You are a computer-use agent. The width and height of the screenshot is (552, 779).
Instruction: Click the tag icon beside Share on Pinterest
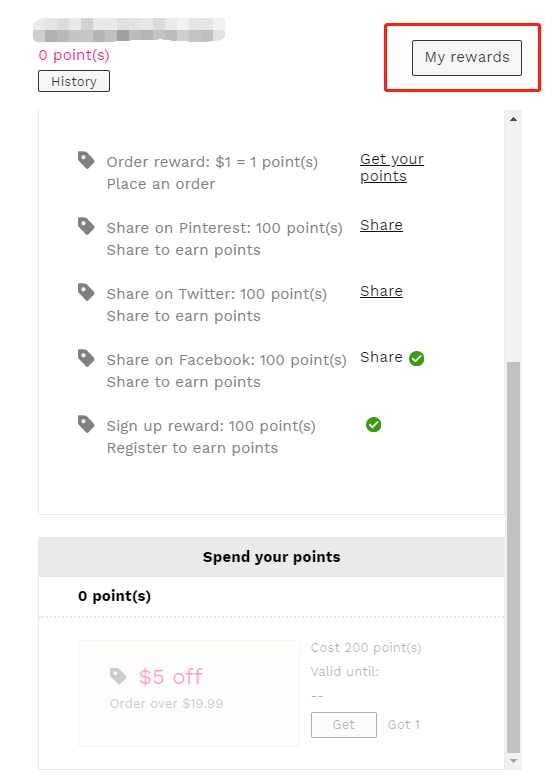point(86,226)
